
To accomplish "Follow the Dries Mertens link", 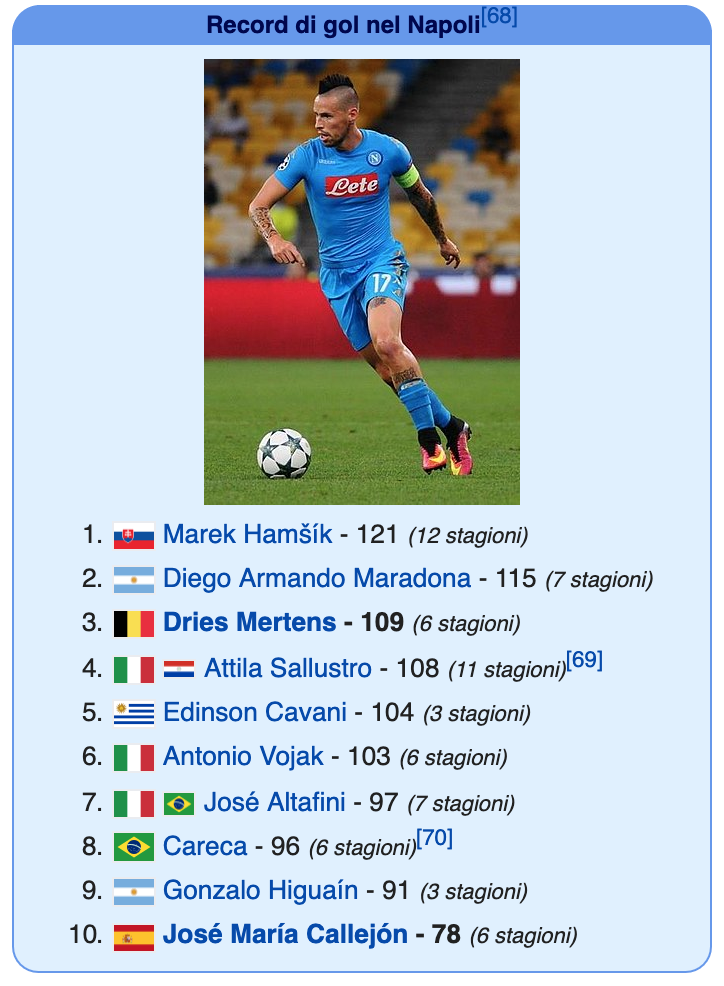I will 249,623.
